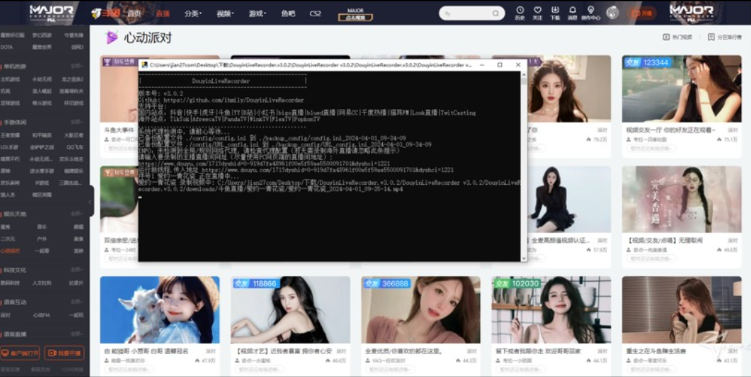Click the purple 心动派对 category icon
The height and width of the screenshot is (377, 751).
(x=112, y=37)
